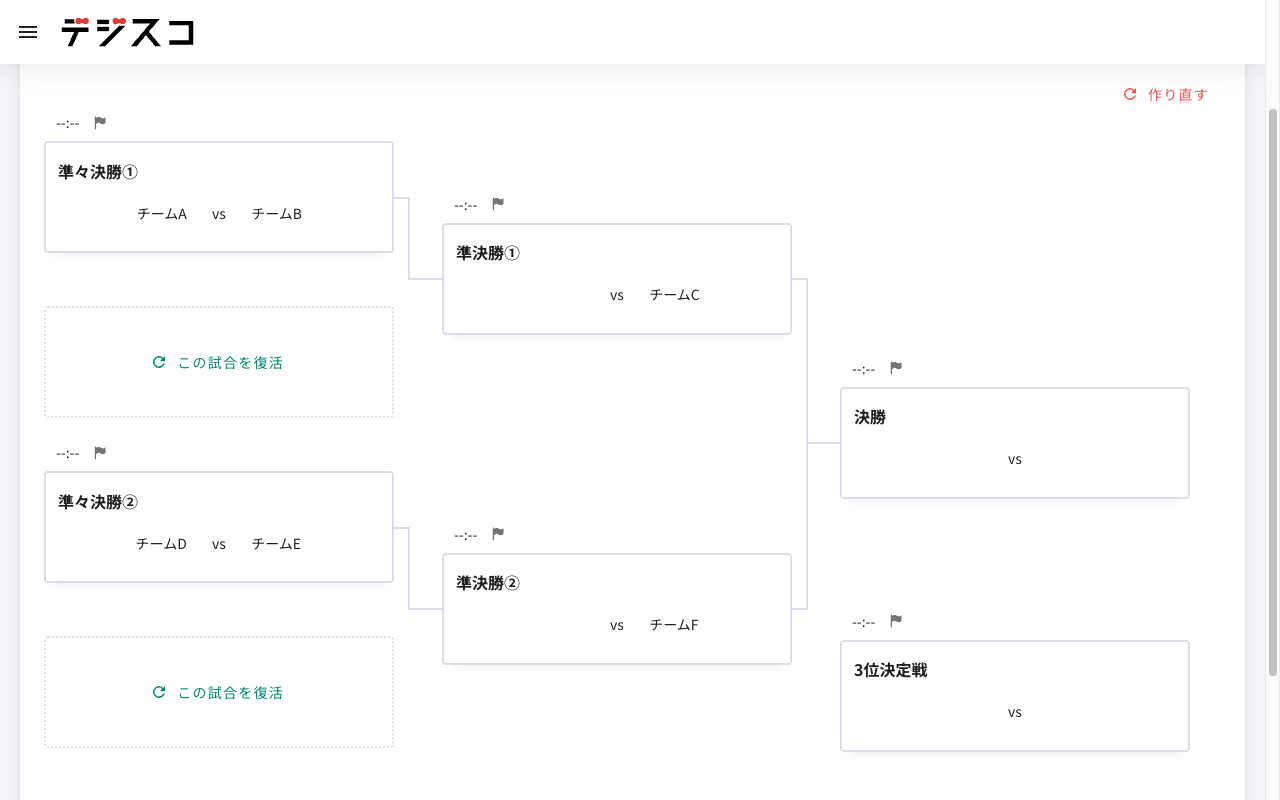
Task: Click the flag icon above 準々決勝①
Action: click(98, 122)
